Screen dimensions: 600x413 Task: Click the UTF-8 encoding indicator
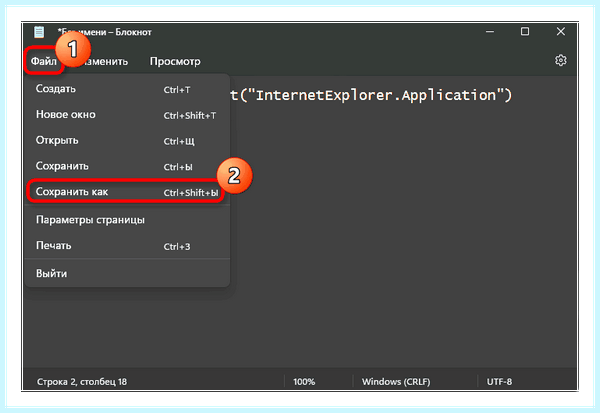(x=499, y=382)
